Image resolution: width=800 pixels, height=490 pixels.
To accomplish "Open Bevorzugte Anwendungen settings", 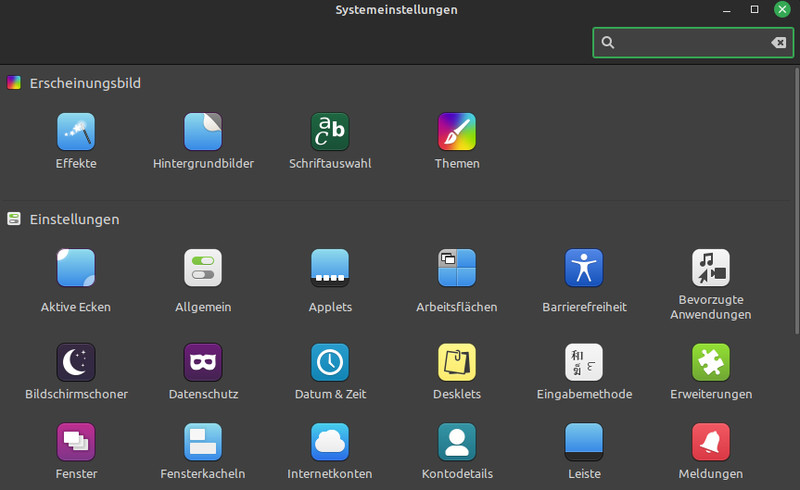I will click(711, 267).
